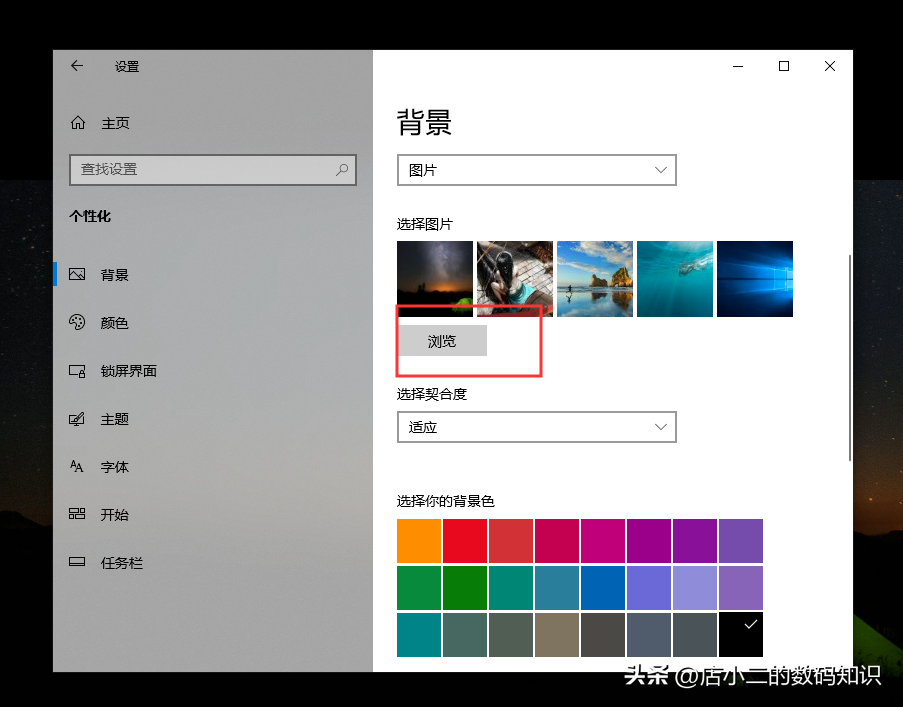Select 开始 settings page
903x707 pixels.
point(114,515)
